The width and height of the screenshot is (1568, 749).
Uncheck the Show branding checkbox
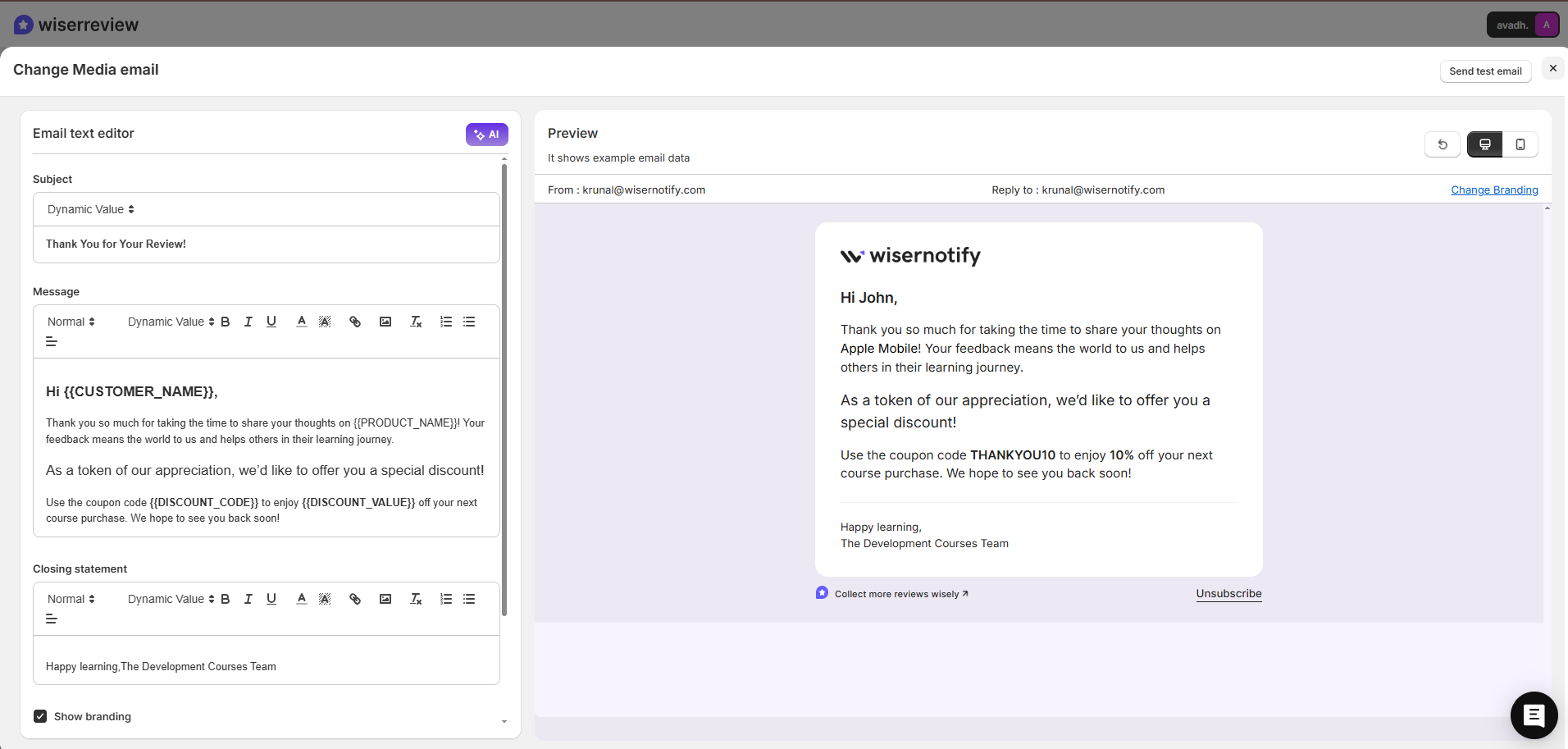(40, 715)
